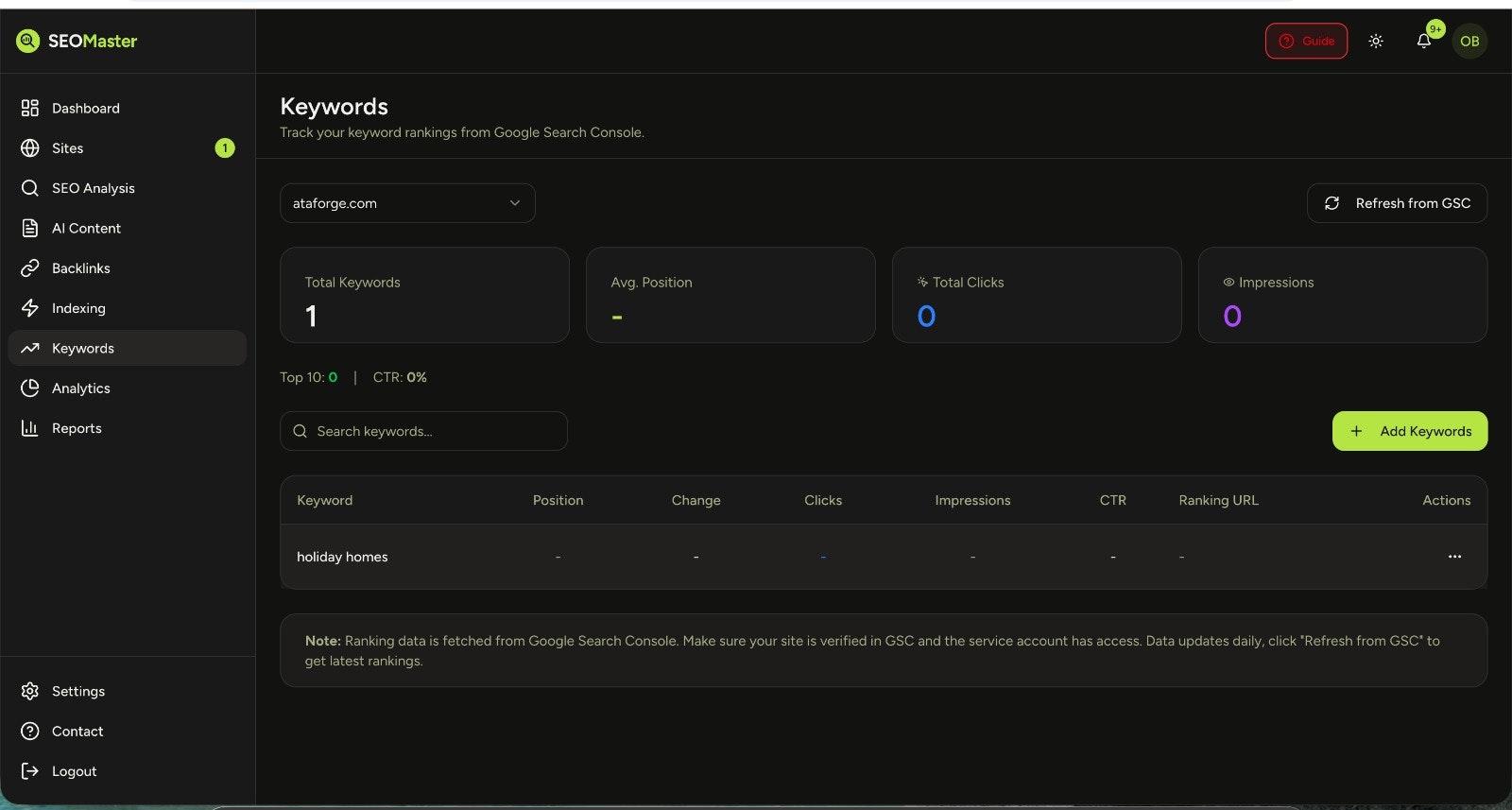Click Clicks column header

823,500
